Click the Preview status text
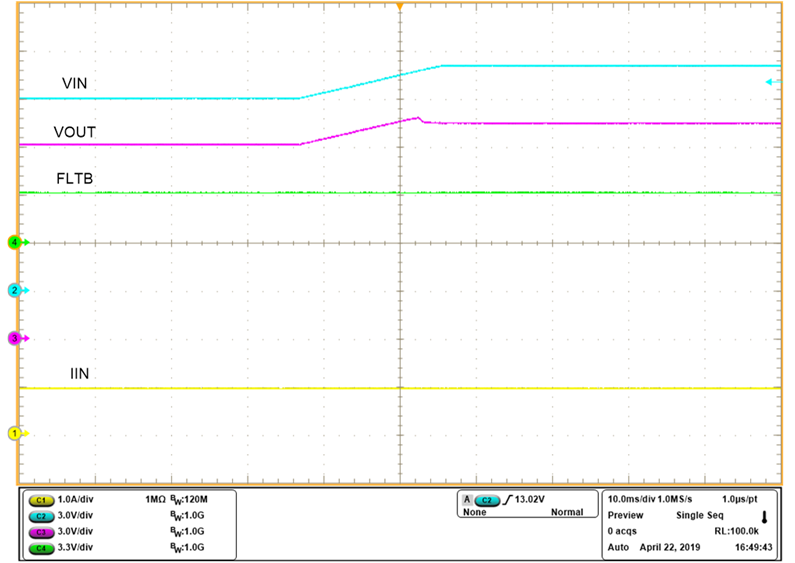Image resolution: width=795 pixels, height=563 pixels. click(x=625, y=515)
